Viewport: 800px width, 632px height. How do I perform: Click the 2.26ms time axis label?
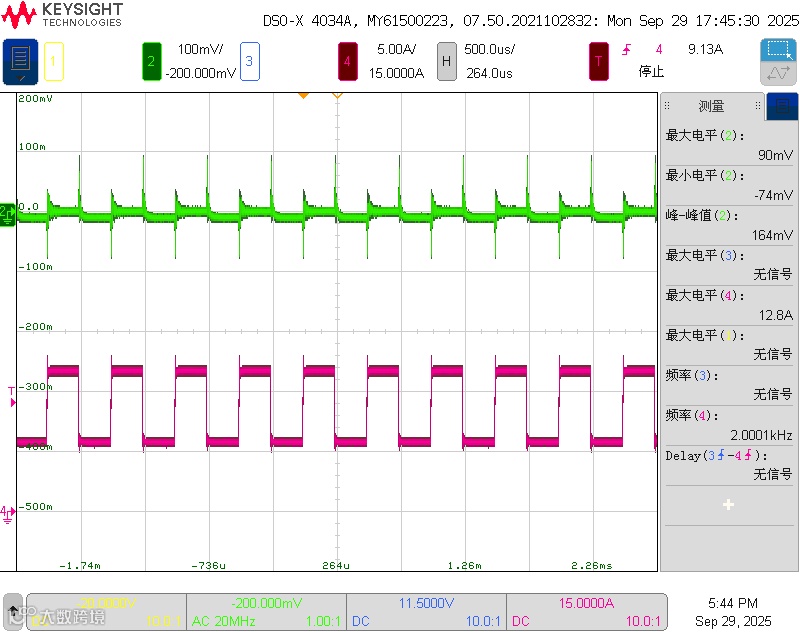click(x=592, y=565)
